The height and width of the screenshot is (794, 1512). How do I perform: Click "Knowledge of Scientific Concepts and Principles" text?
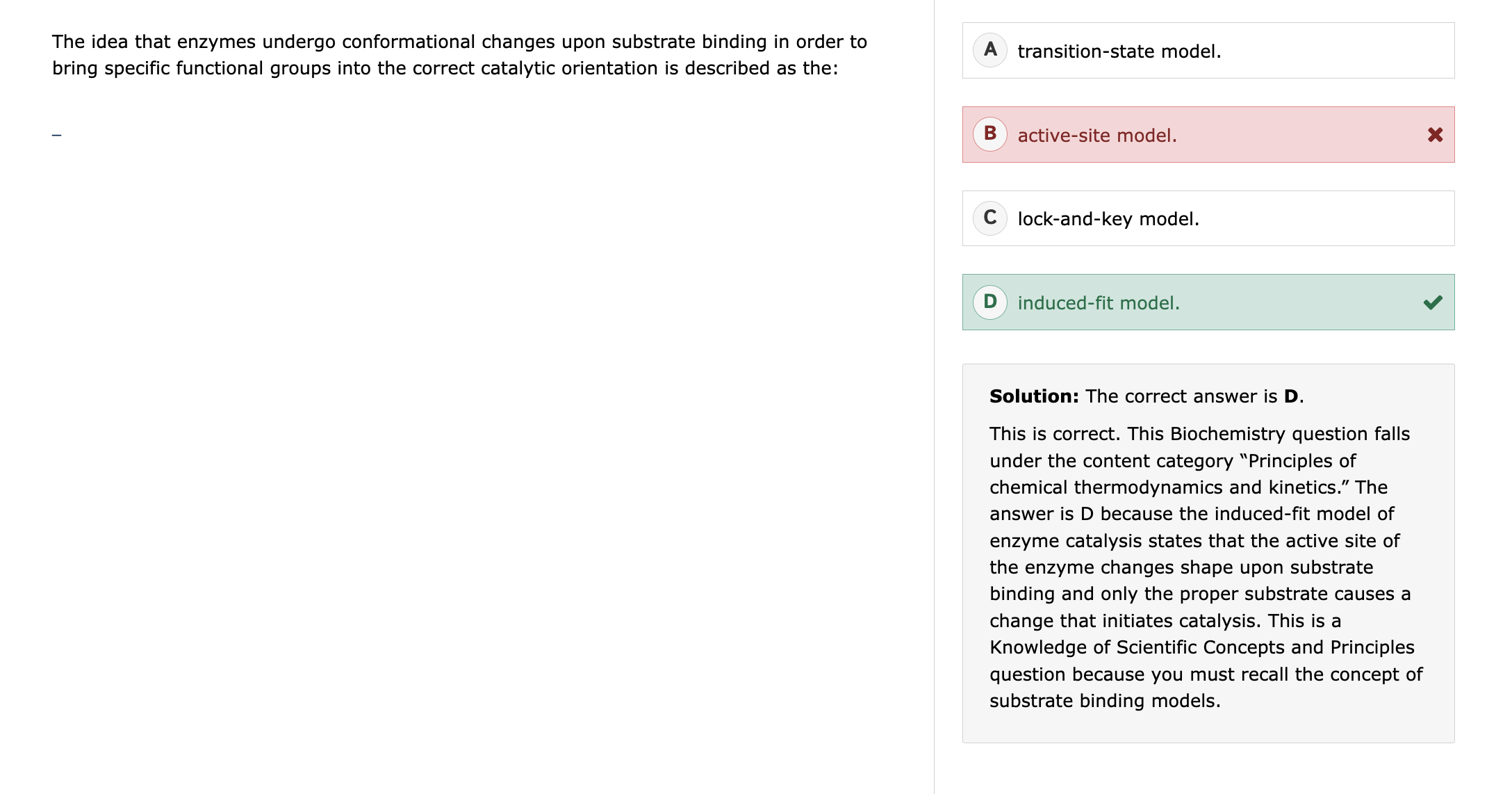1201,647
